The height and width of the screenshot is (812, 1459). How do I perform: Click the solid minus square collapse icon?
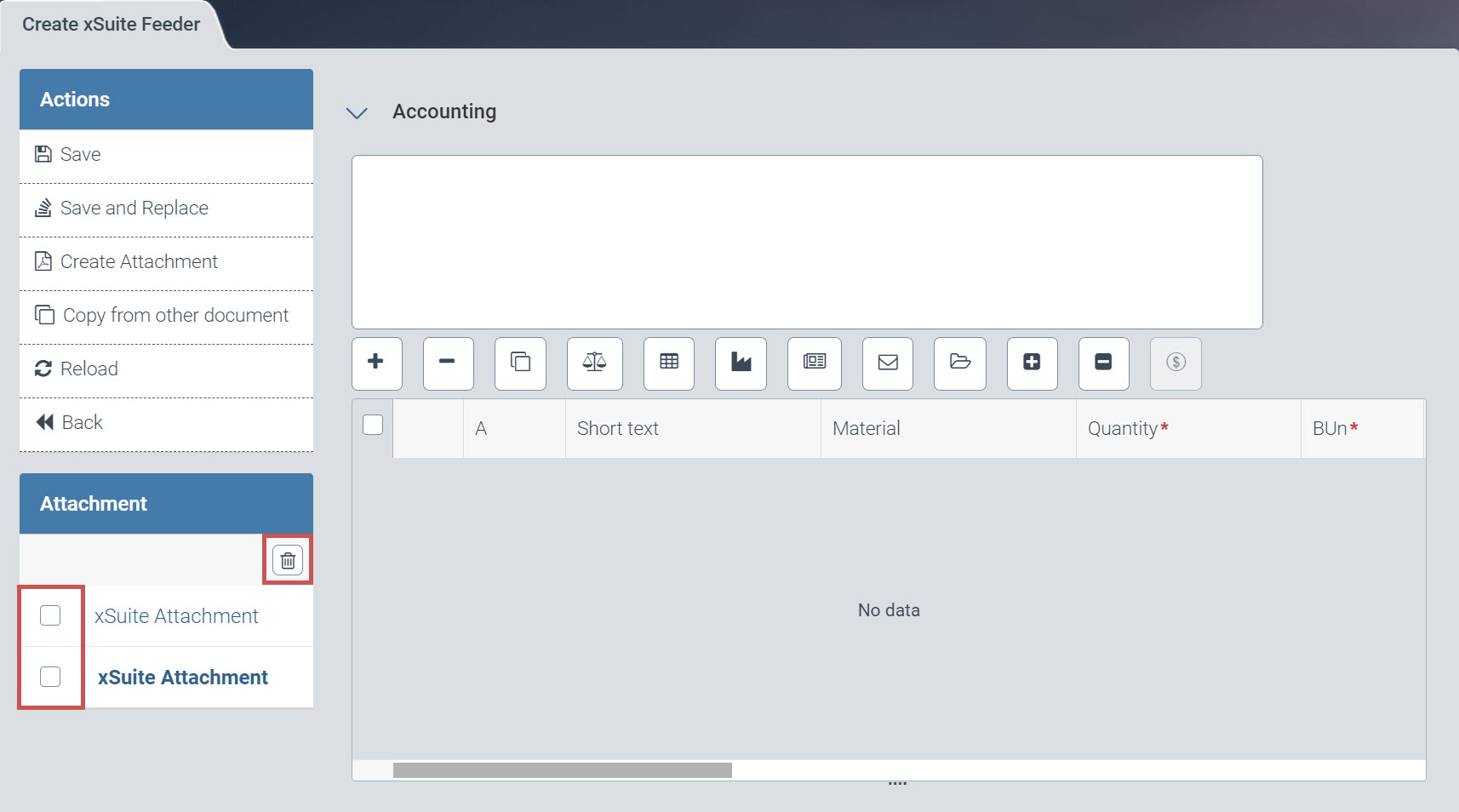1103,363
